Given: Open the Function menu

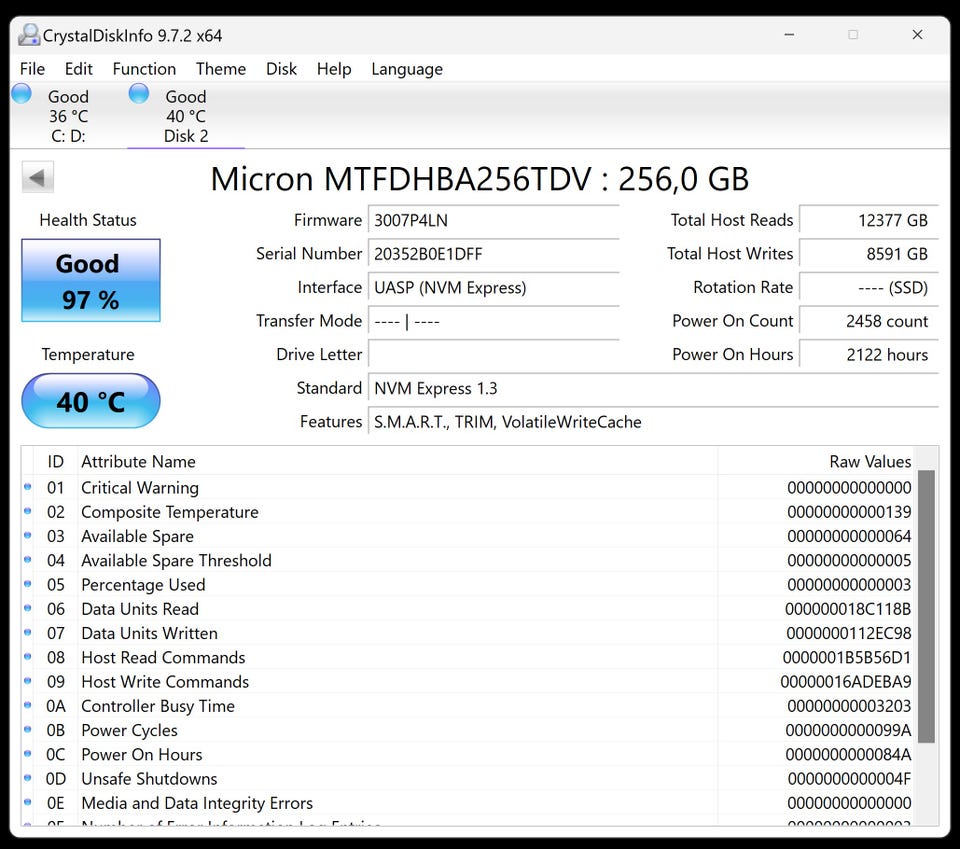Looking at the screenshot, I should click(x=144, y=69).
